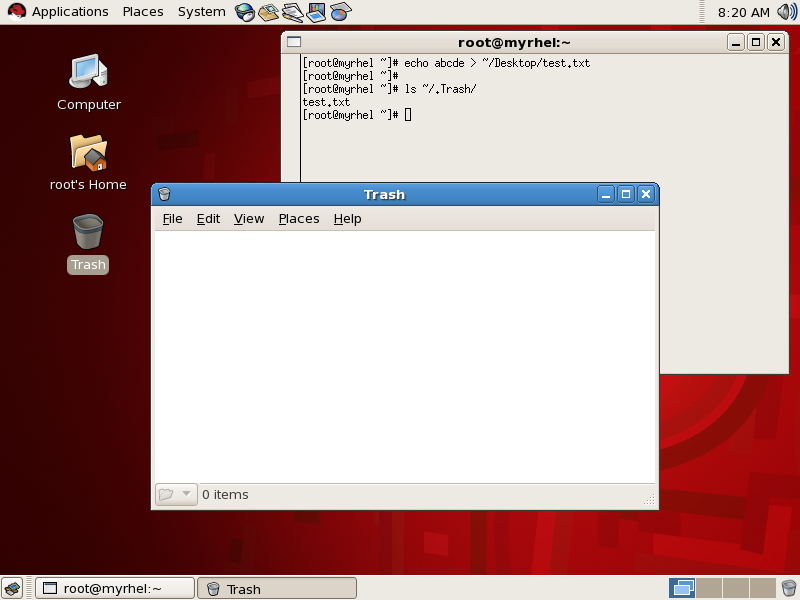
Task: Expand the location dropdown in Trash status bar
Action: (x=175, y=494)
